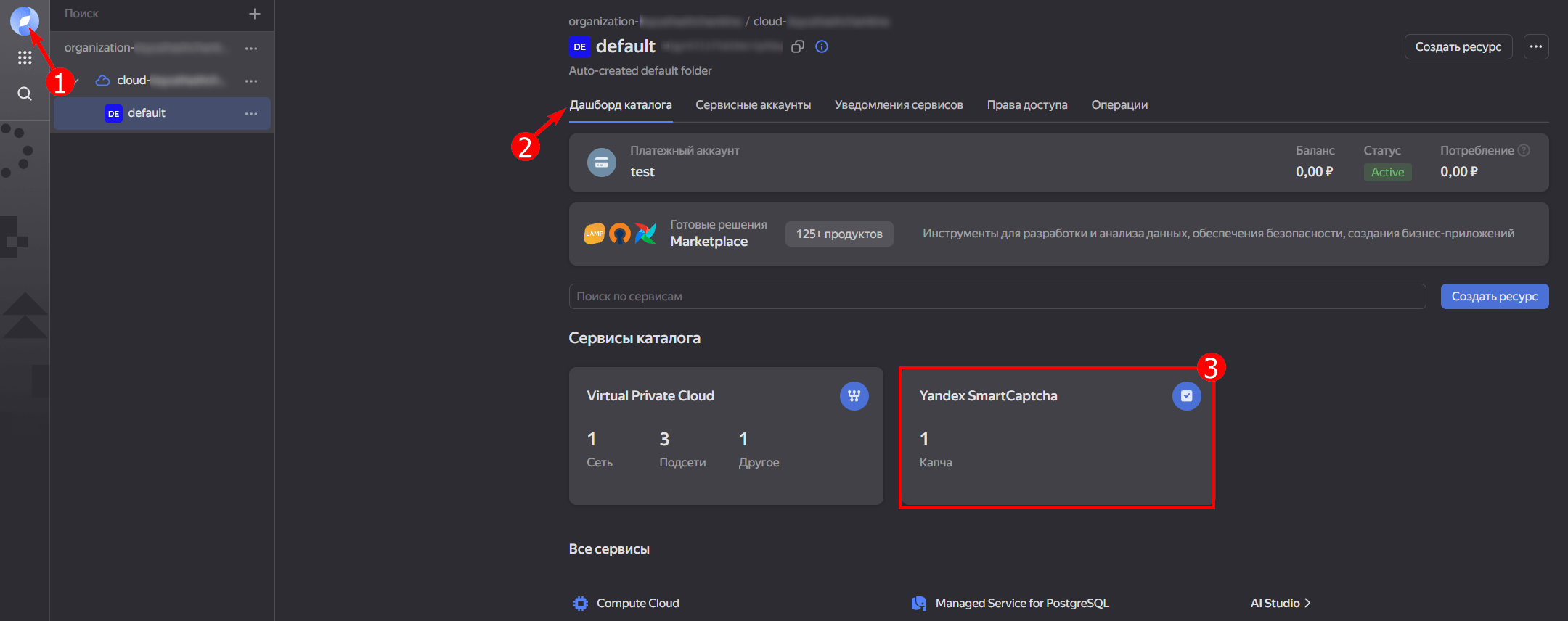Open the Marketplace ready solutions banner
The image size is (1568, 621).
pyautogui.click(x=1058, y=234)
